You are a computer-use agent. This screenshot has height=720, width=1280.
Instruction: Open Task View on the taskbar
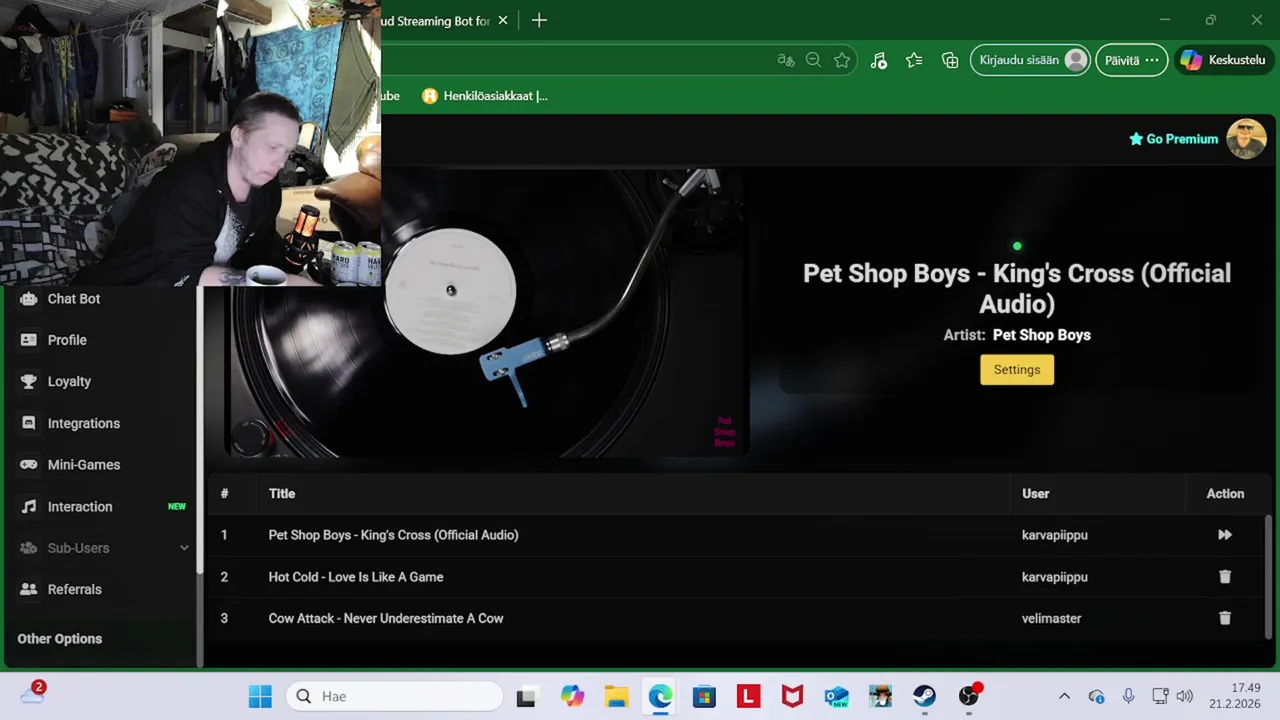pos(526,696)
